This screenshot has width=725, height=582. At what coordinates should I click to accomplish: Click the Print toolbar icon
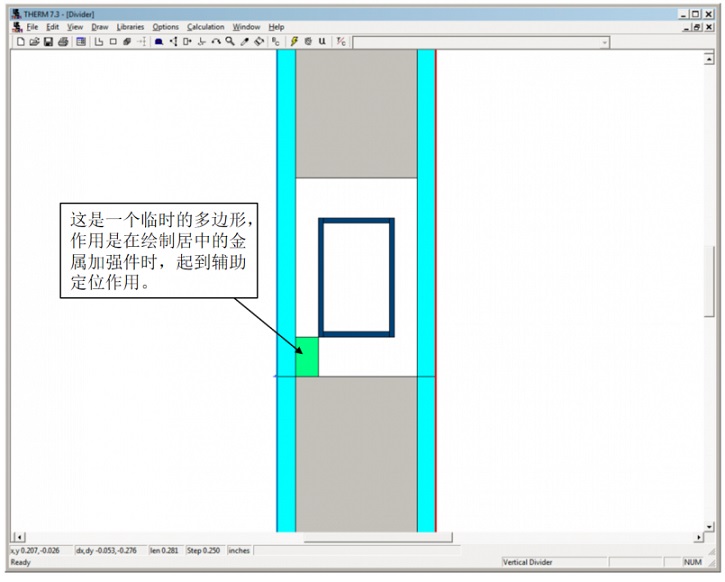tap(62, 42)
